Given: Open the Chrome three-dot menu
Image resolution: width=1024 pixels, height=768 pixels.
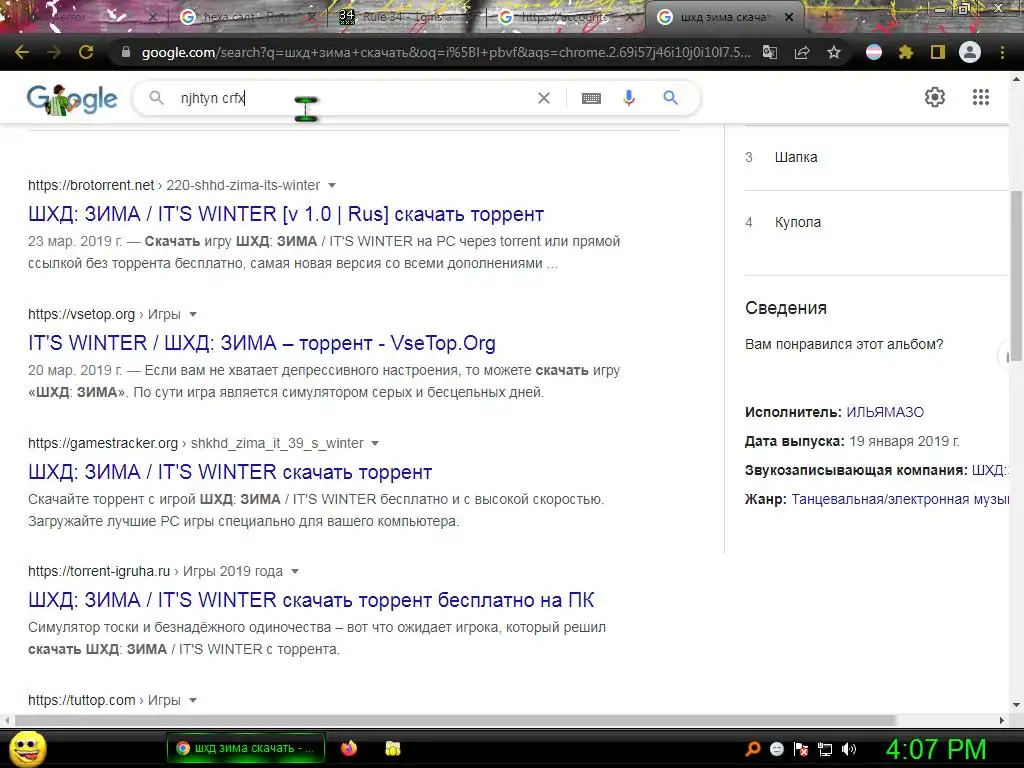Looking at the screenshot, I should point(1002,52).
